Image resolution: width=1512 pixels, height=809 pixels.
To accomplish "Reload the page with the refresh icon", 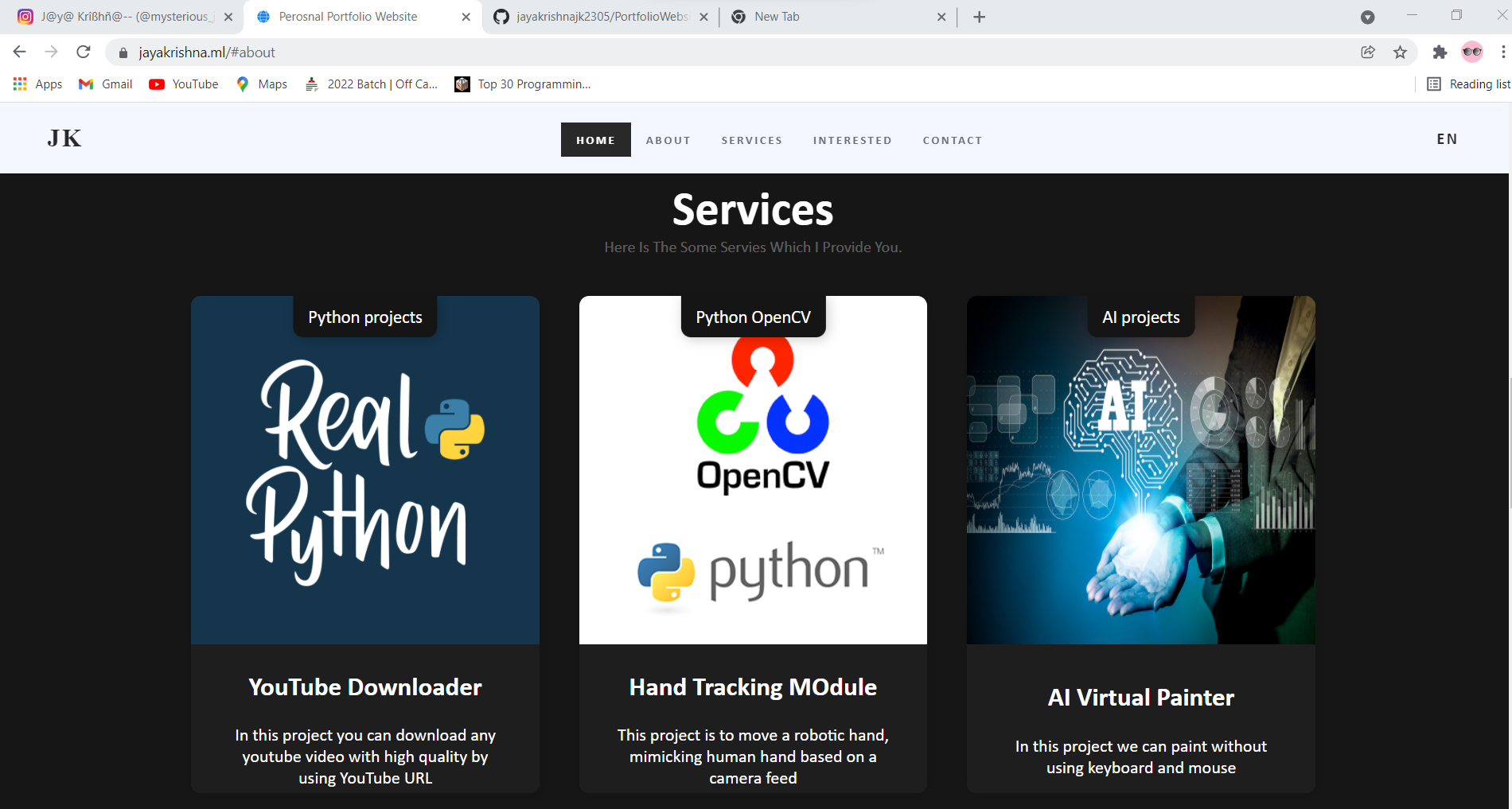I will (84, 52).
